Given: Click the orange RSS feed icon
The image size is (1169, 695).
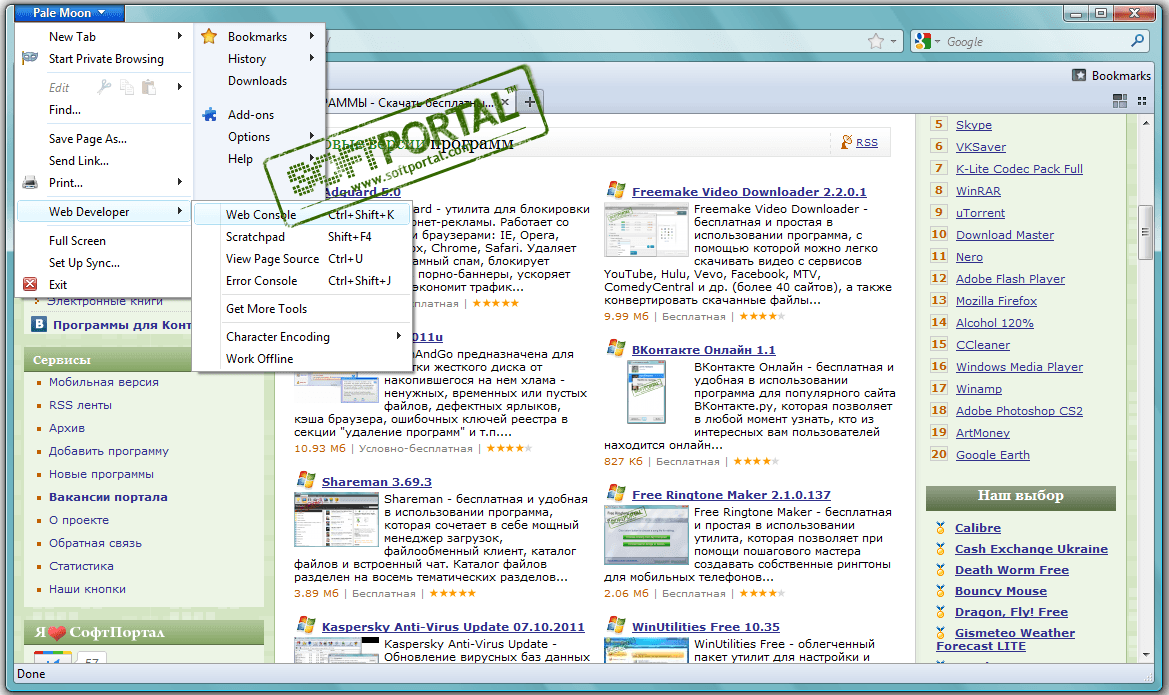Looking at the screenshot, I should (x=846, y=142).
